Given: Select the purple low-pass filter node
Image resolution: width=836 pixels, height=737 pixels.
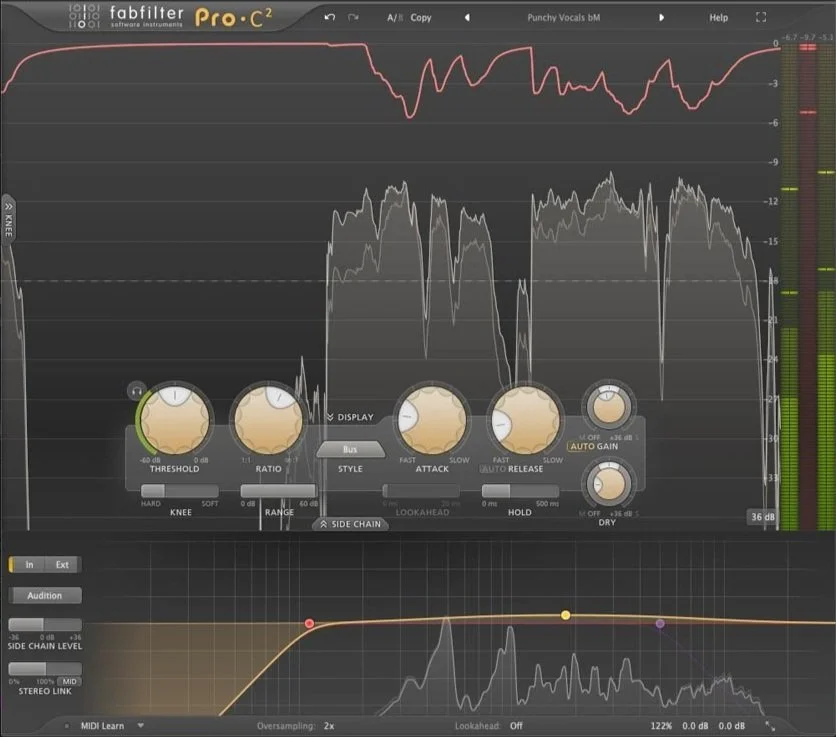Looking at the screenshot, I should (x=660, y=623).
